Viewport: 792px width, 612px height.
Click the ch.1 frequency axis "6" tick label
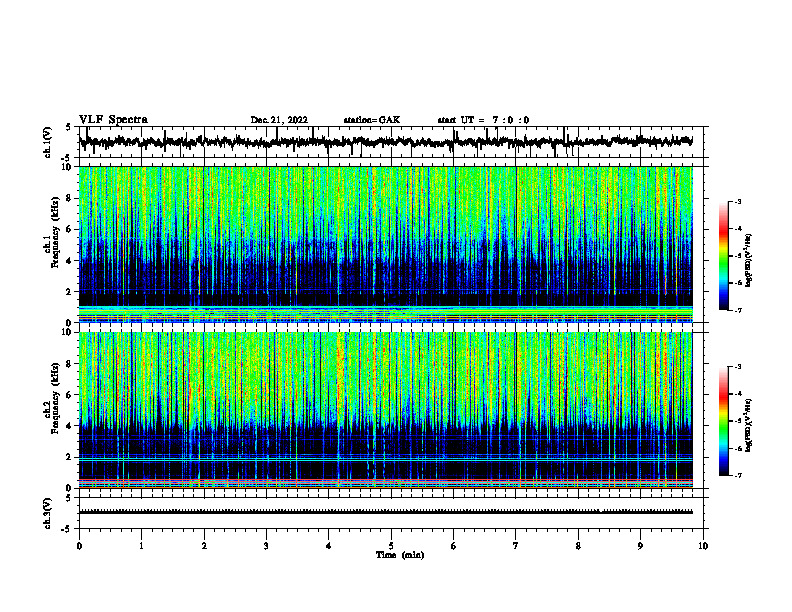coord(69,230)
